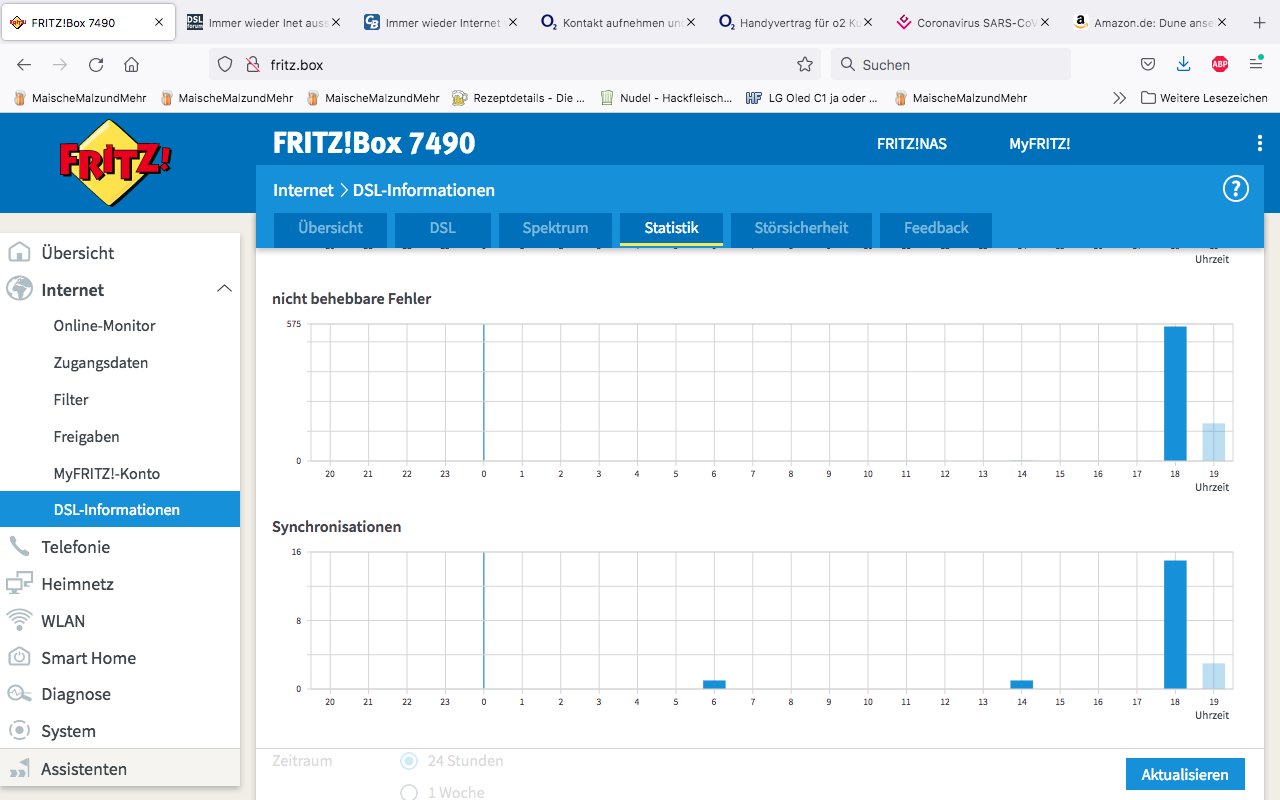The image size is (1280, 800).
Task: Select the Statistik tab
Action: tap(671, 228)
